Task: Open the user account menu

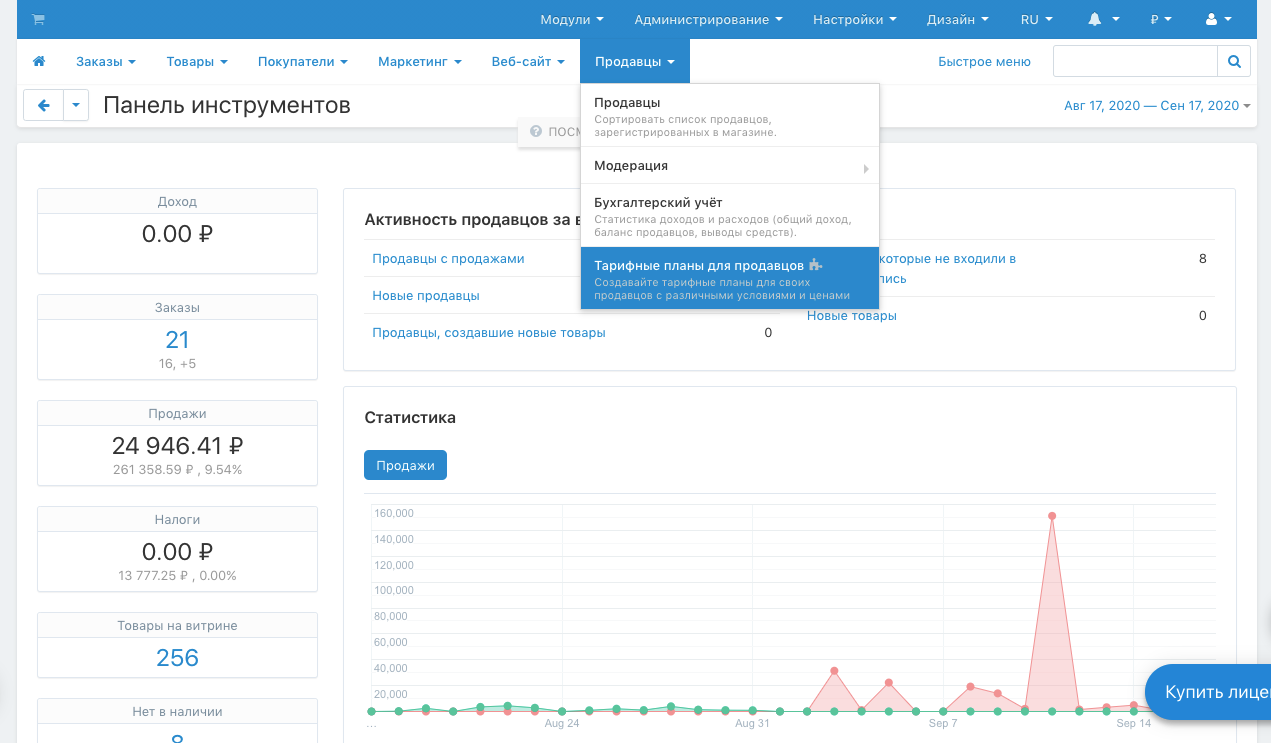Action: (1218, 19)
